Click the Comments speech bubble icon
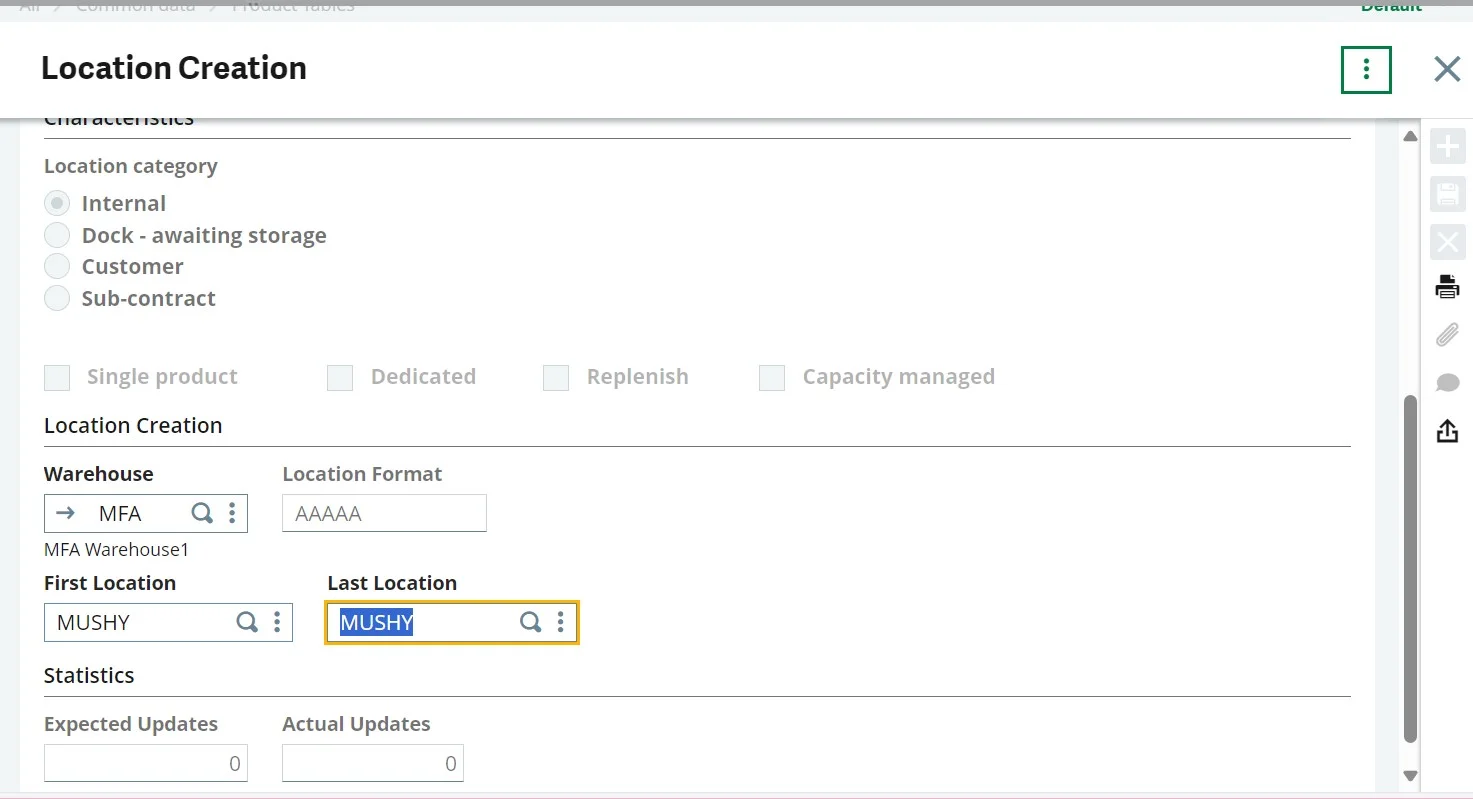1473x799 pixels. pos(1447,383)
